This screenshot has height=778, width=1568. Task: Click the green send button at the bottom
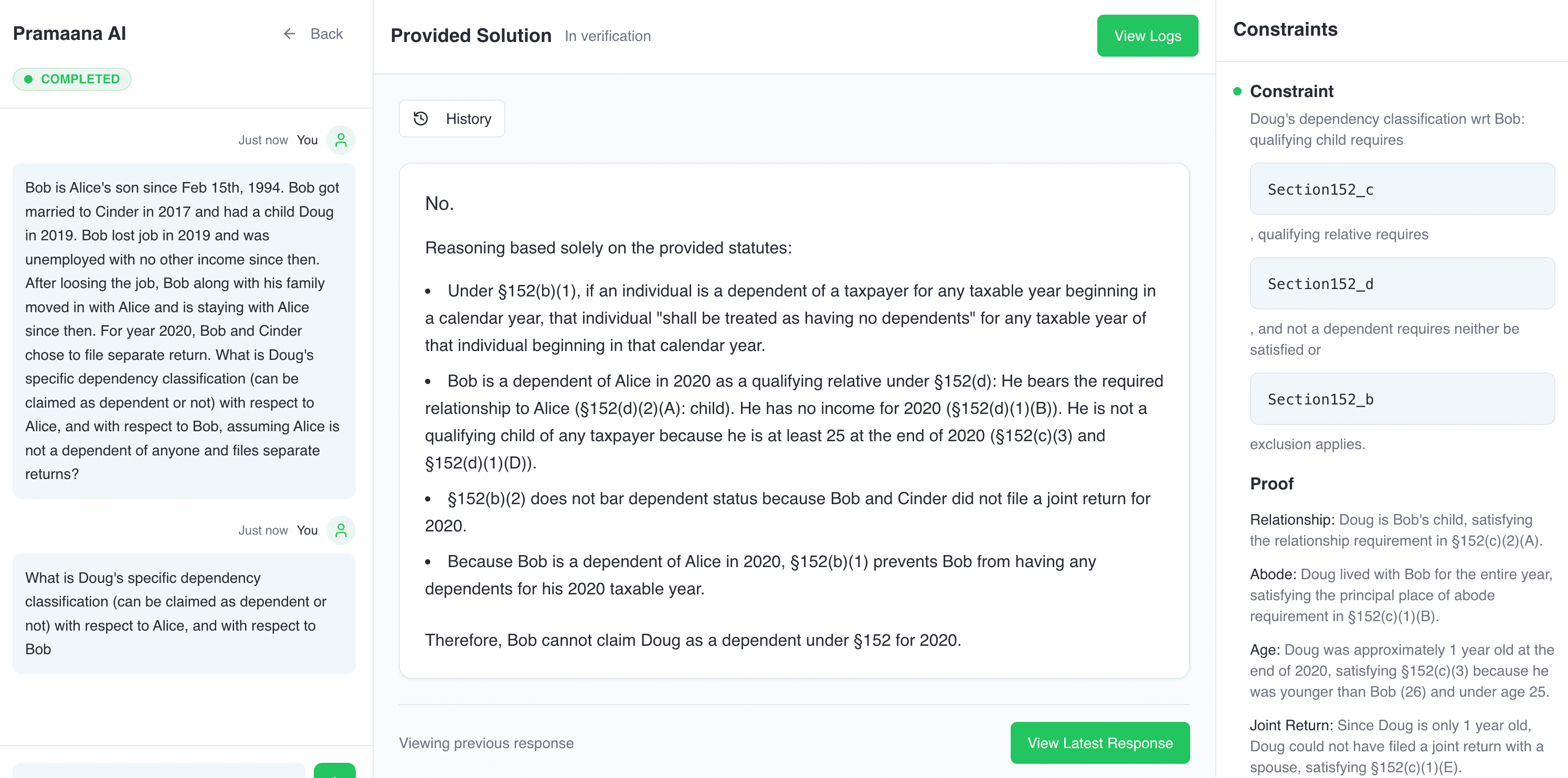[x=334, y=773]
